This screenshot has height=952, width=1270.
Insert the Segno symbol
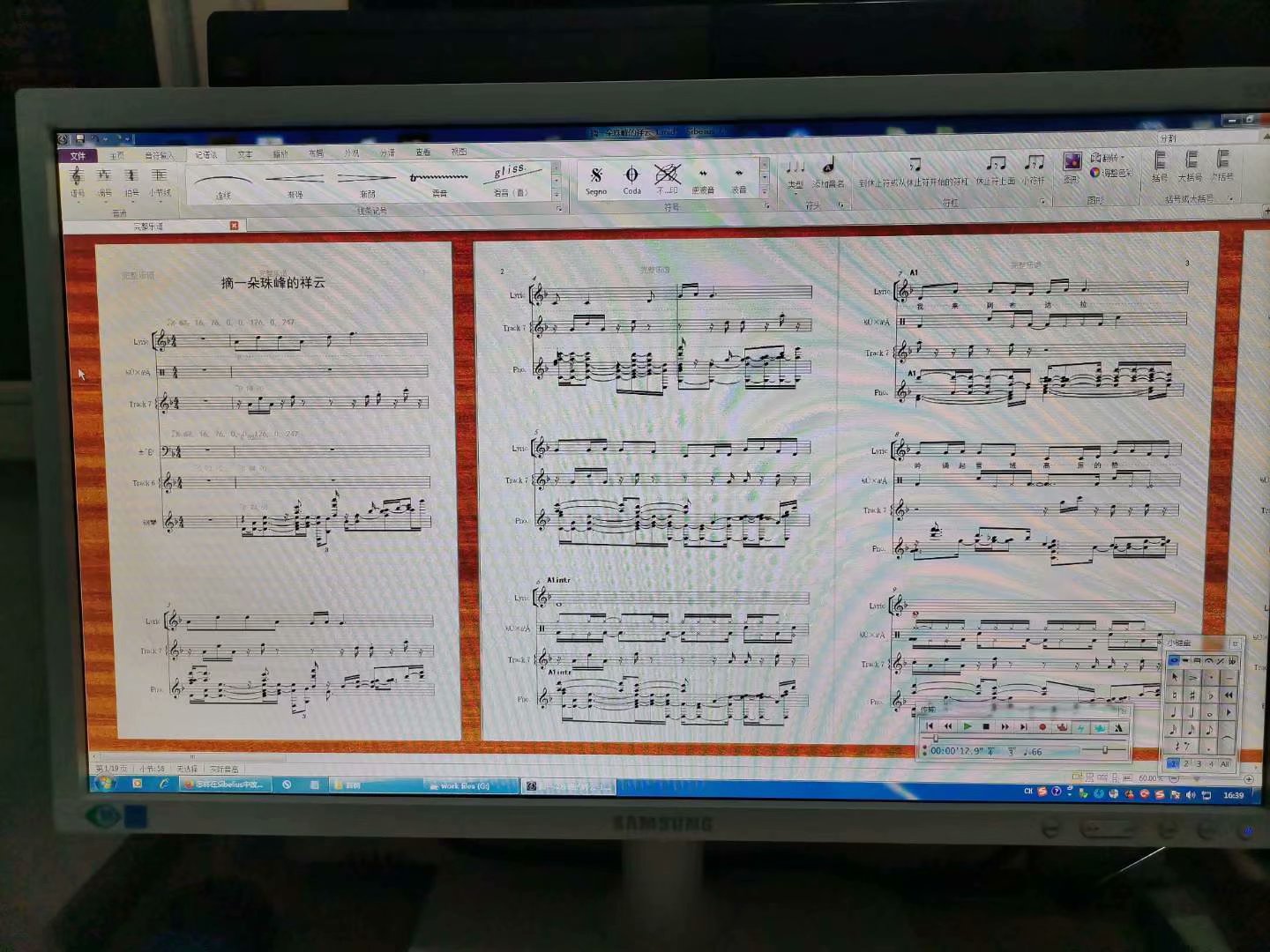pyautogui.click(x=596, y=180)
